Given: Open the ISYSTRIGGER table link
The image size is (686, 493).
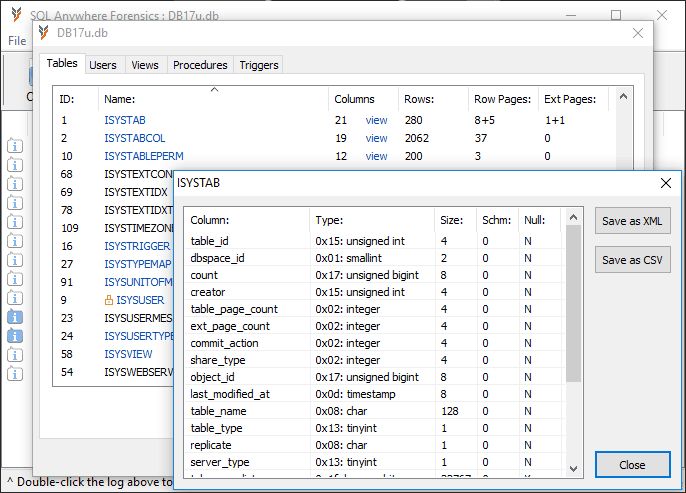Looking at the screenshot, I should click(x=137, y=246).
